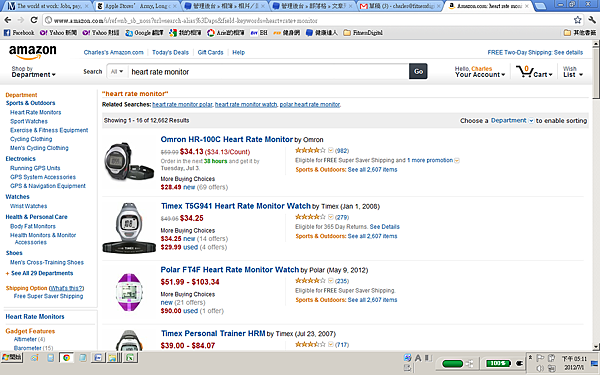Click the star rating of Omron HR-100C

pos(310,150)
